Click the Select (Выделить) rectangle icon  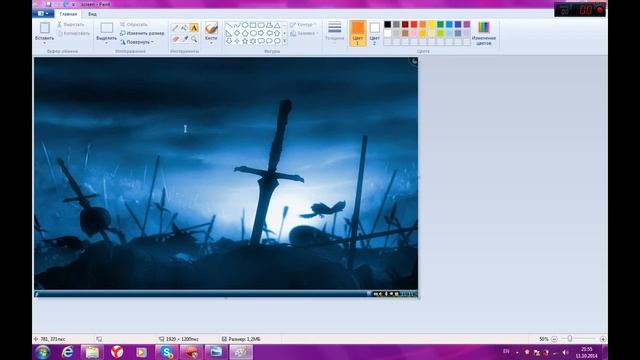point(107,28)
